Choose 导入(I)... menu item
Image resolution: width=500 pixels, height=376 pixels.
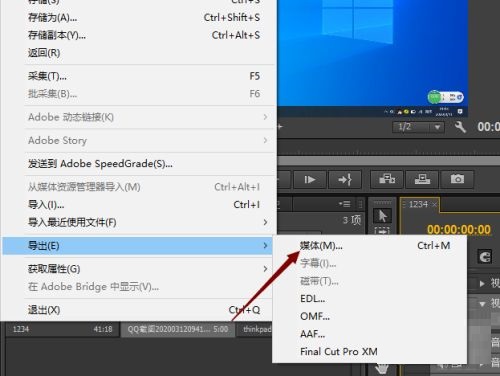tap(139, 205)
